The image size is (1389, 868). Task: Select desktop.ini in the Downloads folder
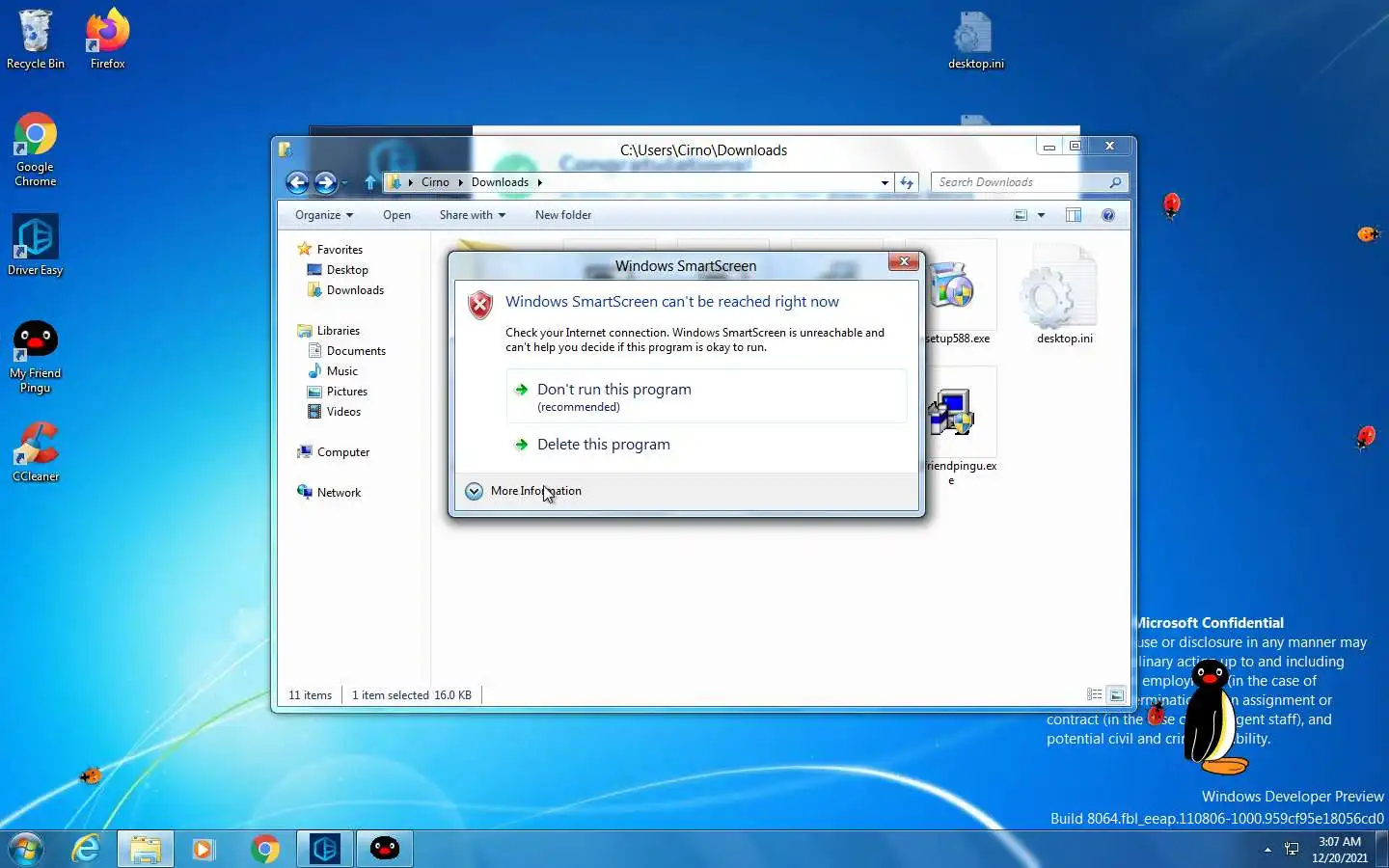point(1064,295)
